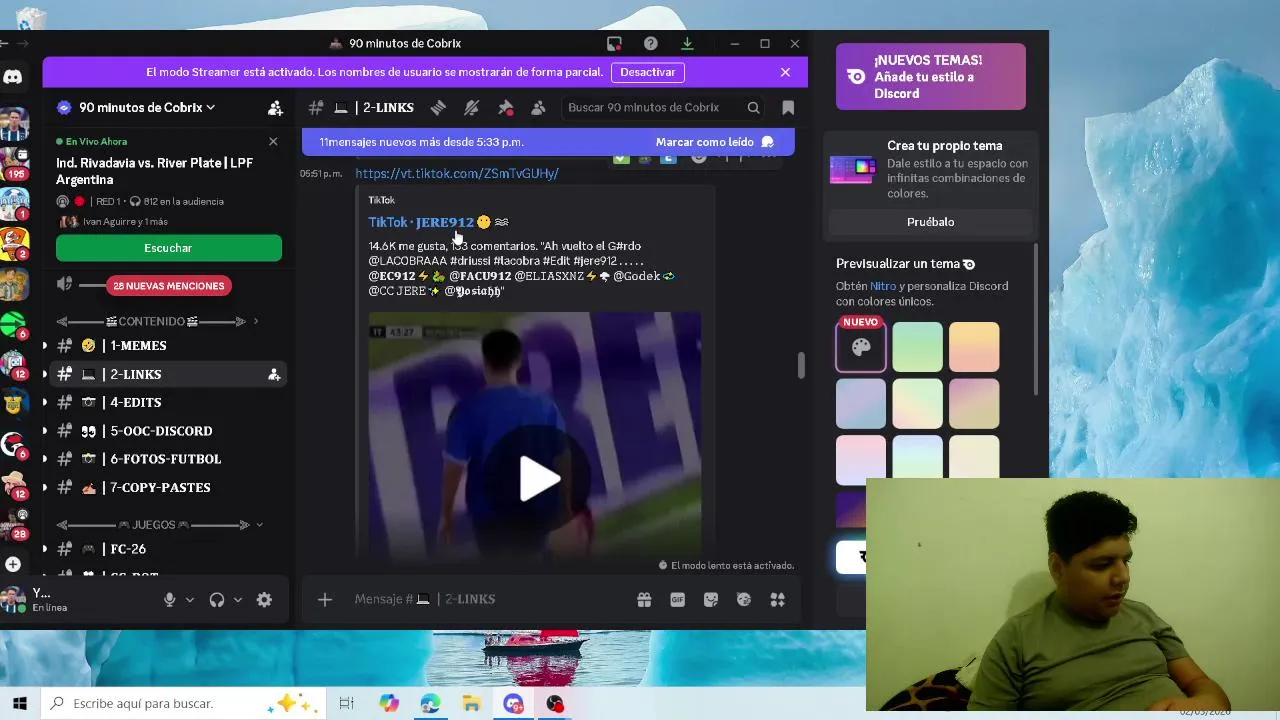The height and width of the screenshot is (720, 1280).
Task: Click Pruébalo theme button
Action: (x=930, y=222)
